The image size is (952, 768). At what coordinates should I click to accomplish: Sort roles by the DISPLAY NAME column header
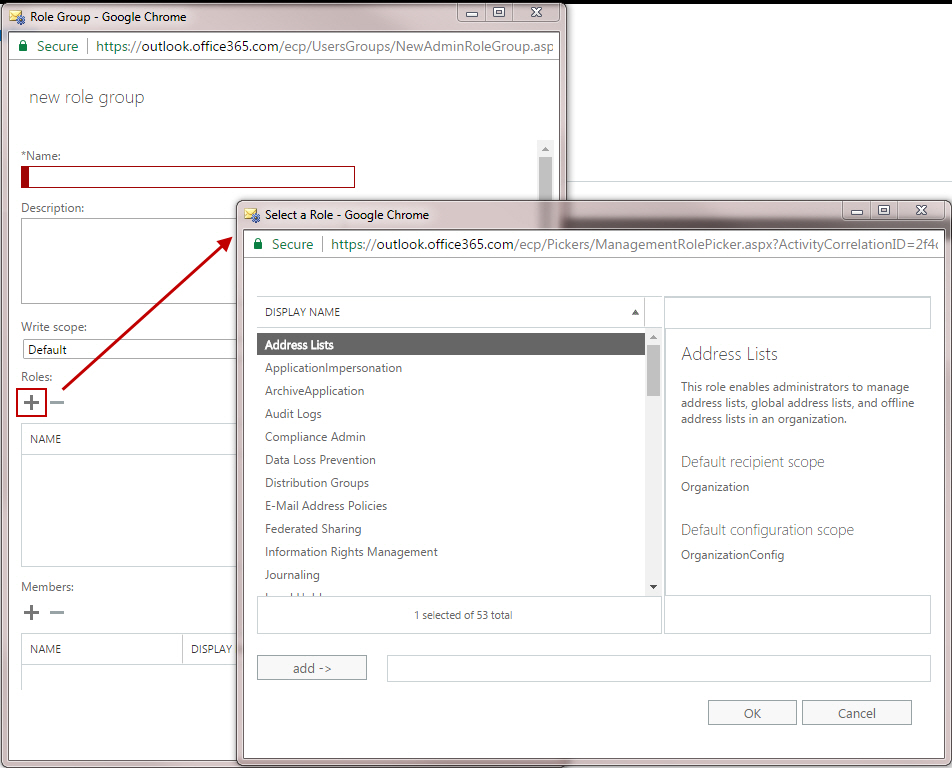pos(450,312)
